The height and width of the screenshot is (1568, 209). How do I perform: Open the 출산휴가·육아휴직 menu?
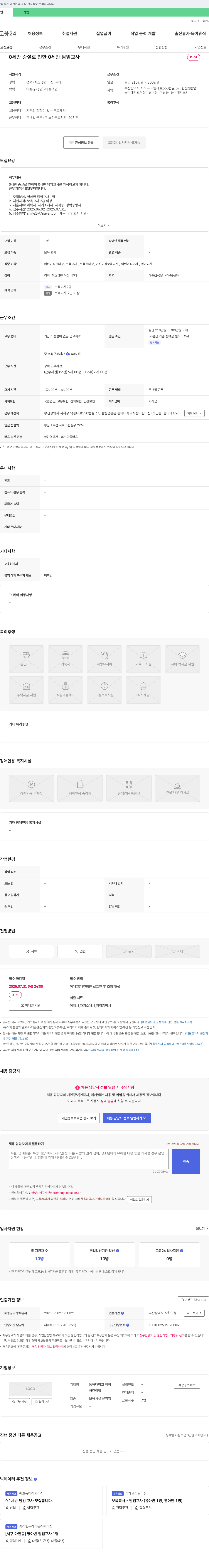pyautogui.click(x=190, y=34)
